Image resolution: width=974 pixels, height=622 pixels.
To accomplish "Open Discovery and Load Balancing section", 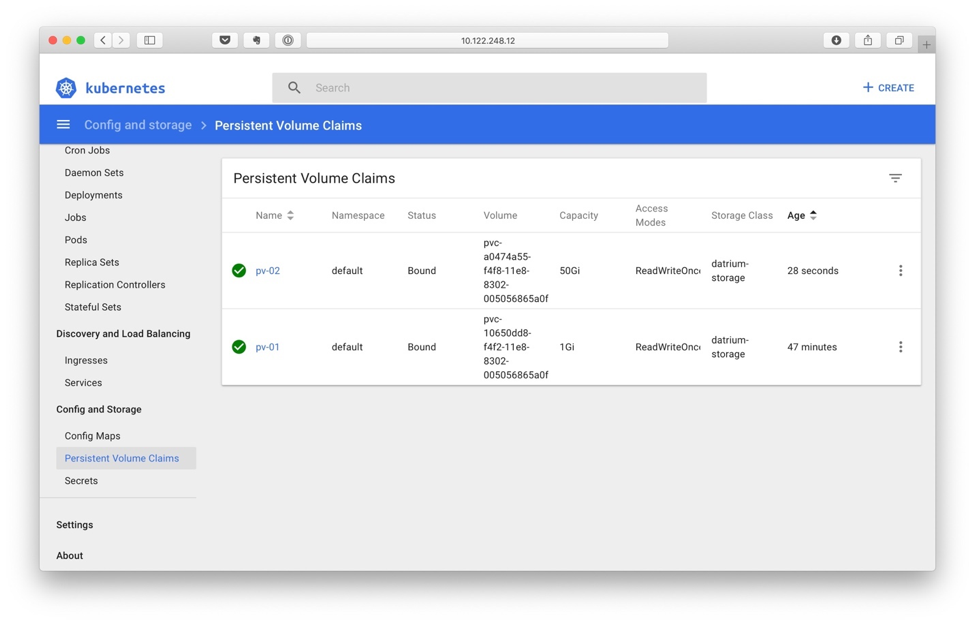I will [x=123, y=334].
